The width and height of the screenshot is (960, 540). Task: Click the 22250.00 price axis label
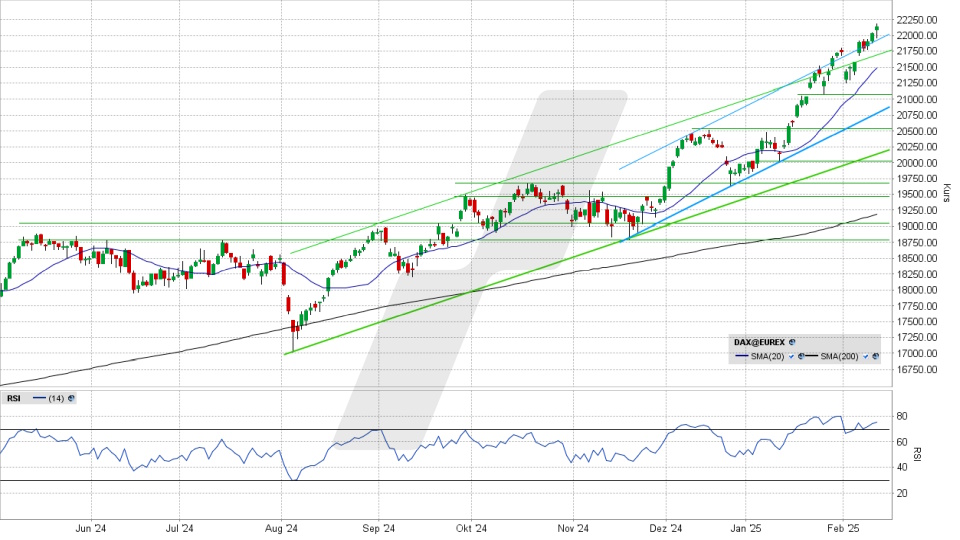pos(917,20)
